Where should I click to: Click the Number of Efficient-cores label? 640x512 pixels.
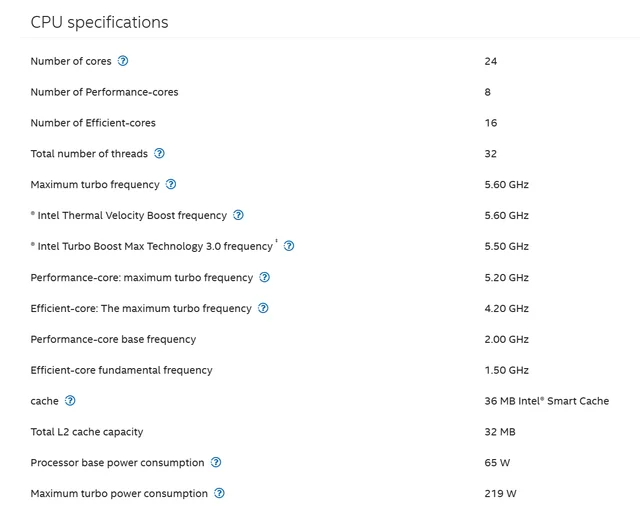tap(93, 123)
